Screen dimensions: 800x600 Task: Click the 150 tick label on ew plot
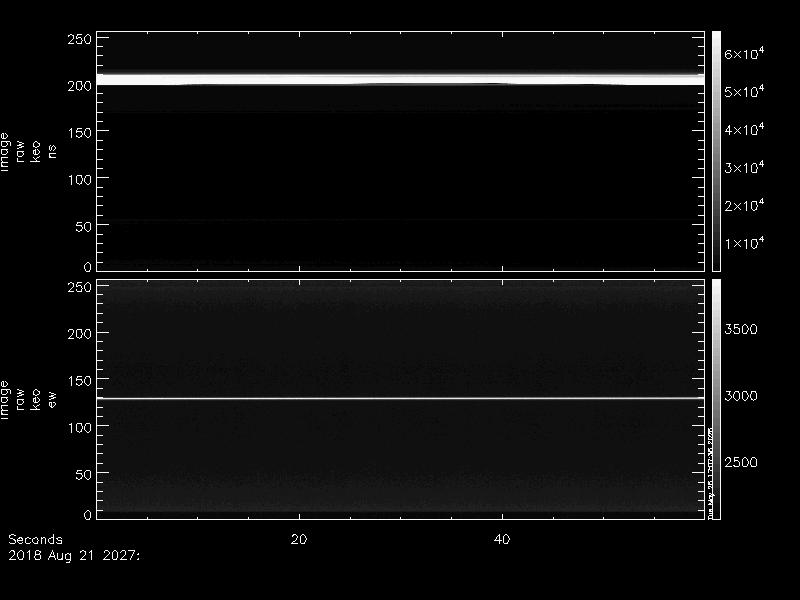click(79, 381)
